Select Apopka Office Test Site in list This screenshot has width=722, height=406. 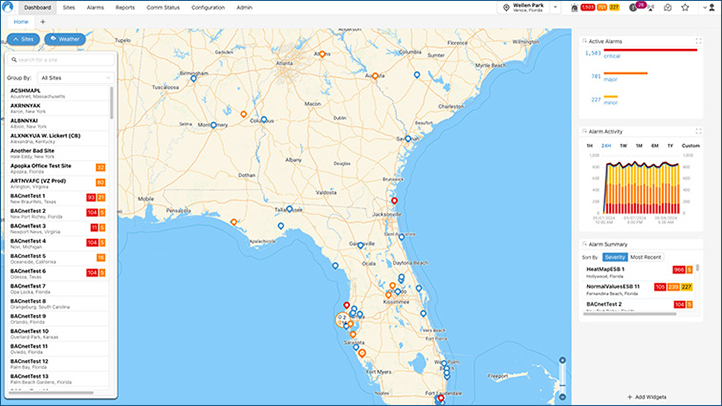pyautogui.click(x=58, y=168)
